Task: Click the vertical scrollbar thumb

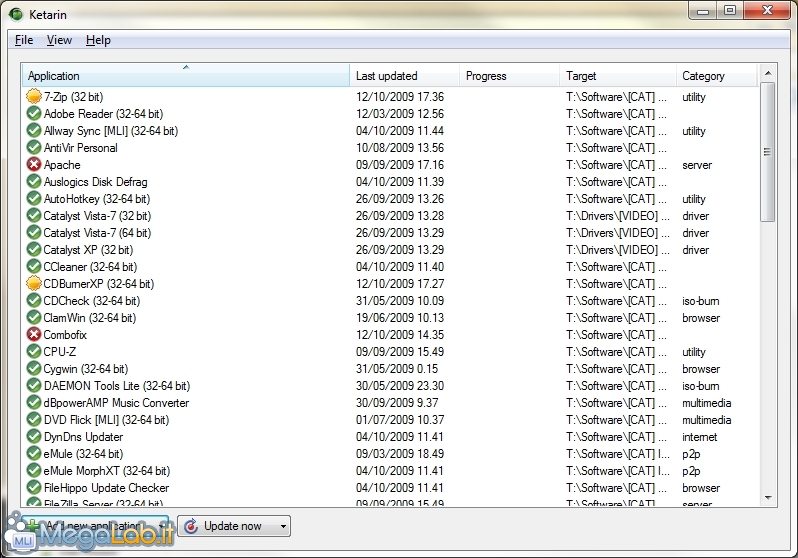Action: 768,152
